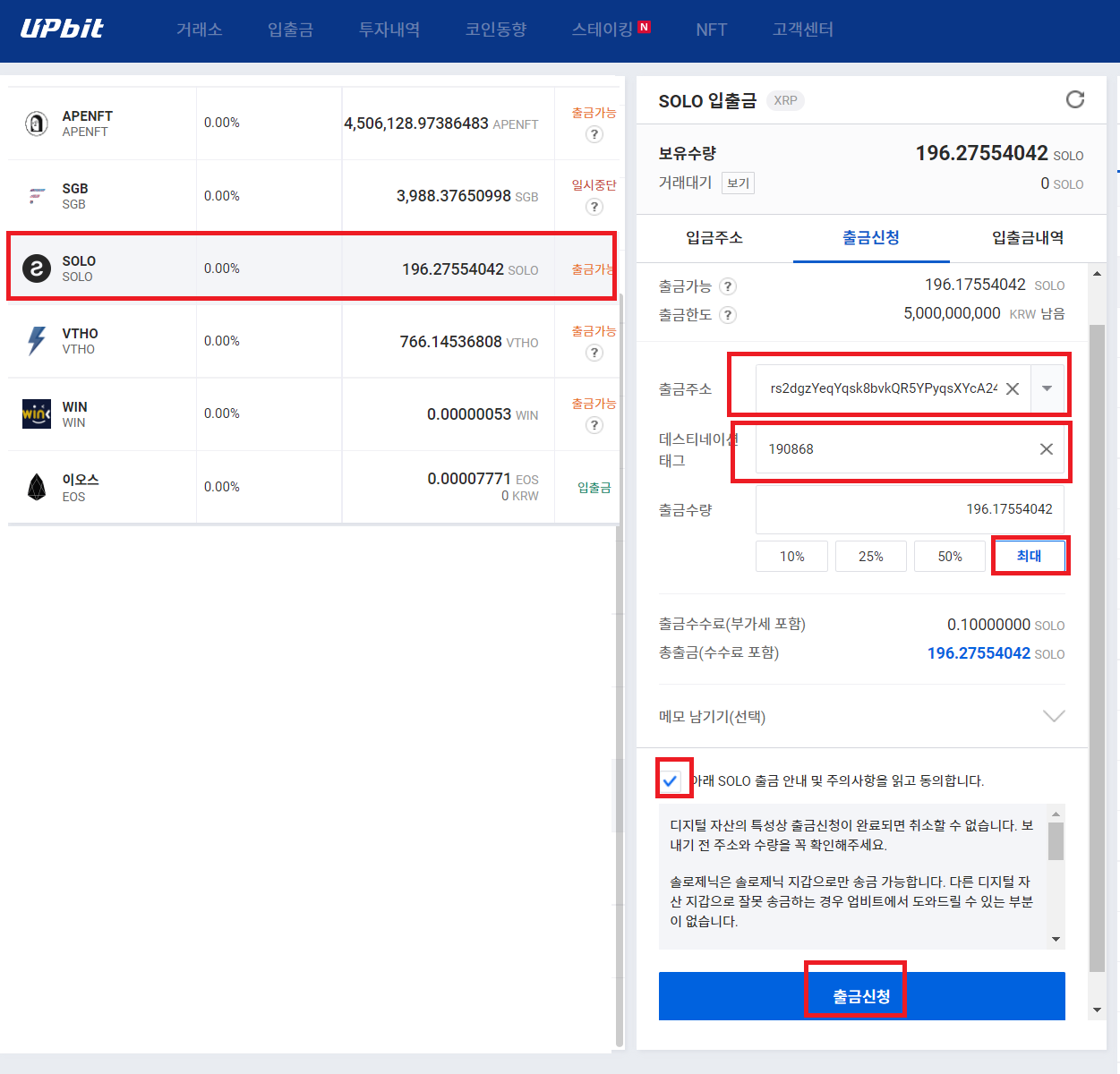Switch to the 입금주소 tab
Viewport: 1120px width, 1074px height.
pos(714,238)
